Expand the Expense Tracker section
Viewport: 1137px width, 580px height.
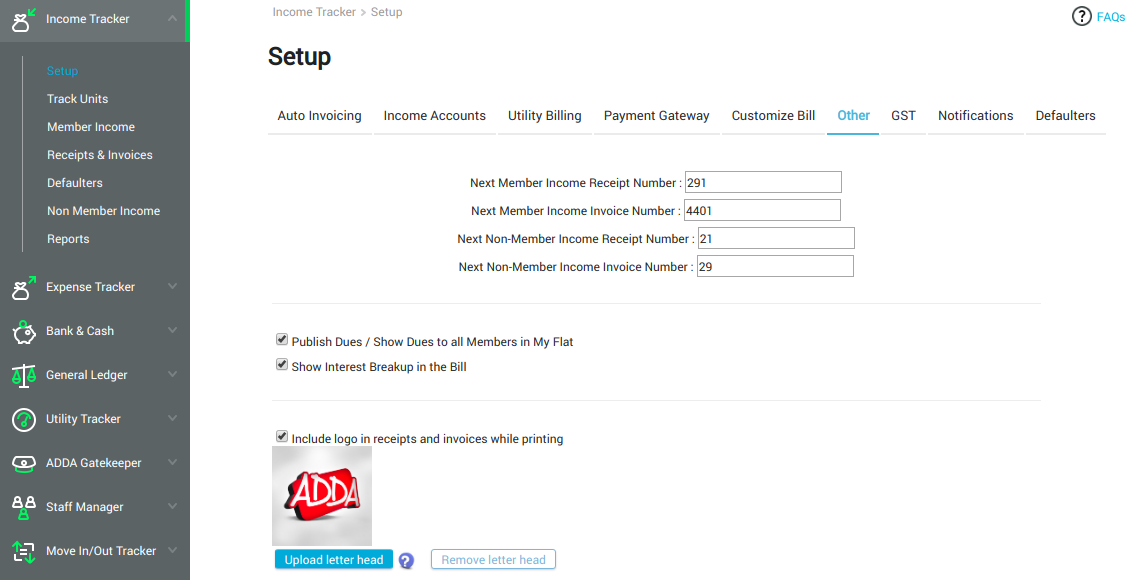173,287
